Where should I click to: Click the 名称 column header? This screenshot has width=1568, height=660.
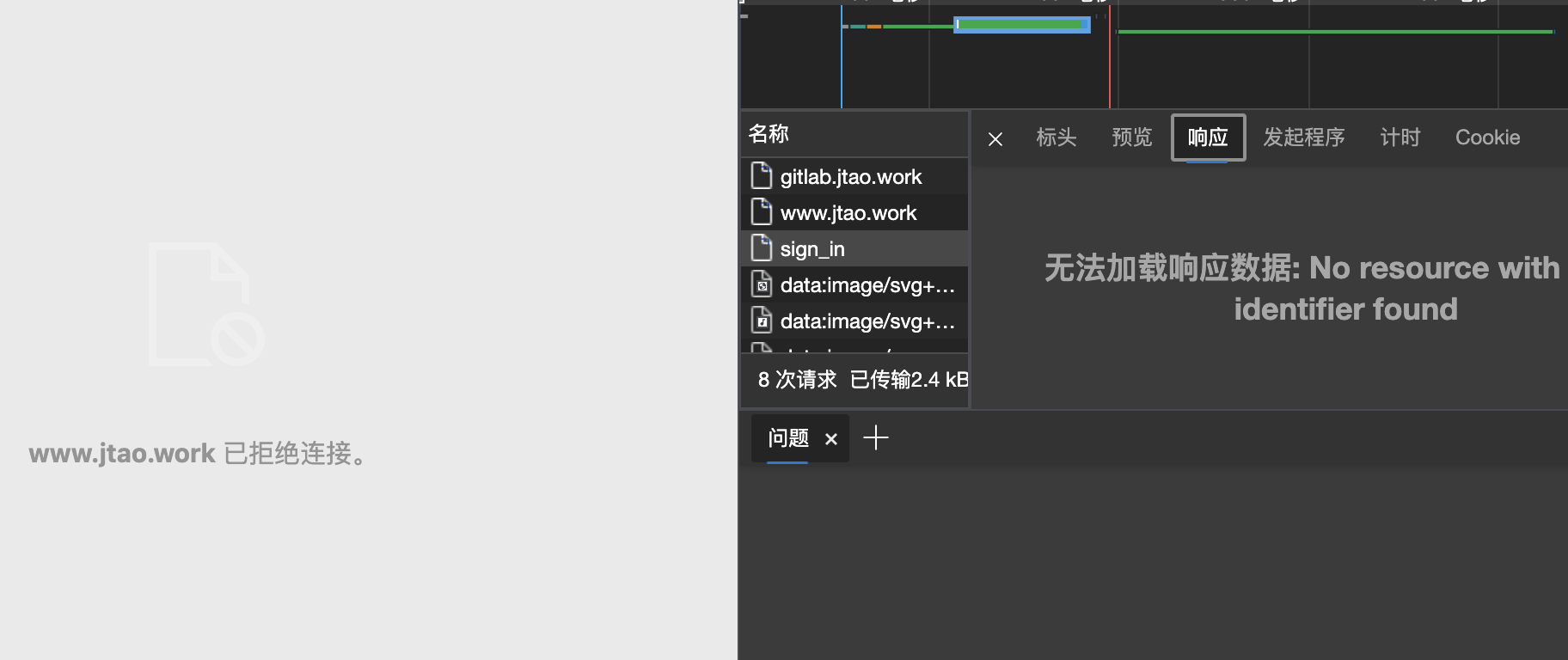pos(769,134)
